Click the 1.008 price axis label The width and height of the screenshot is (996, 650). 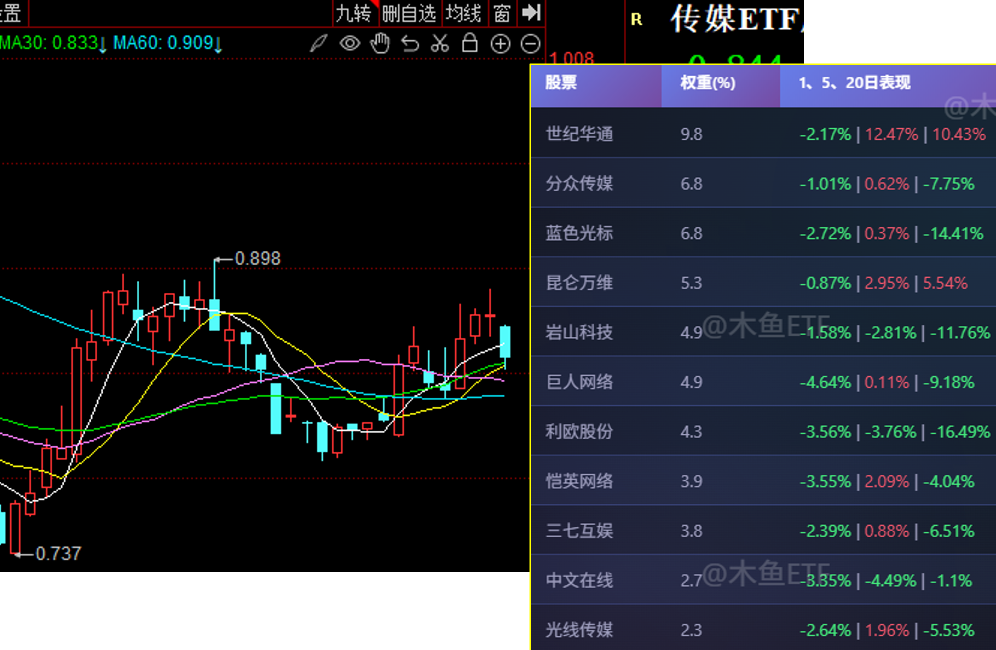[x=572, y=58]
